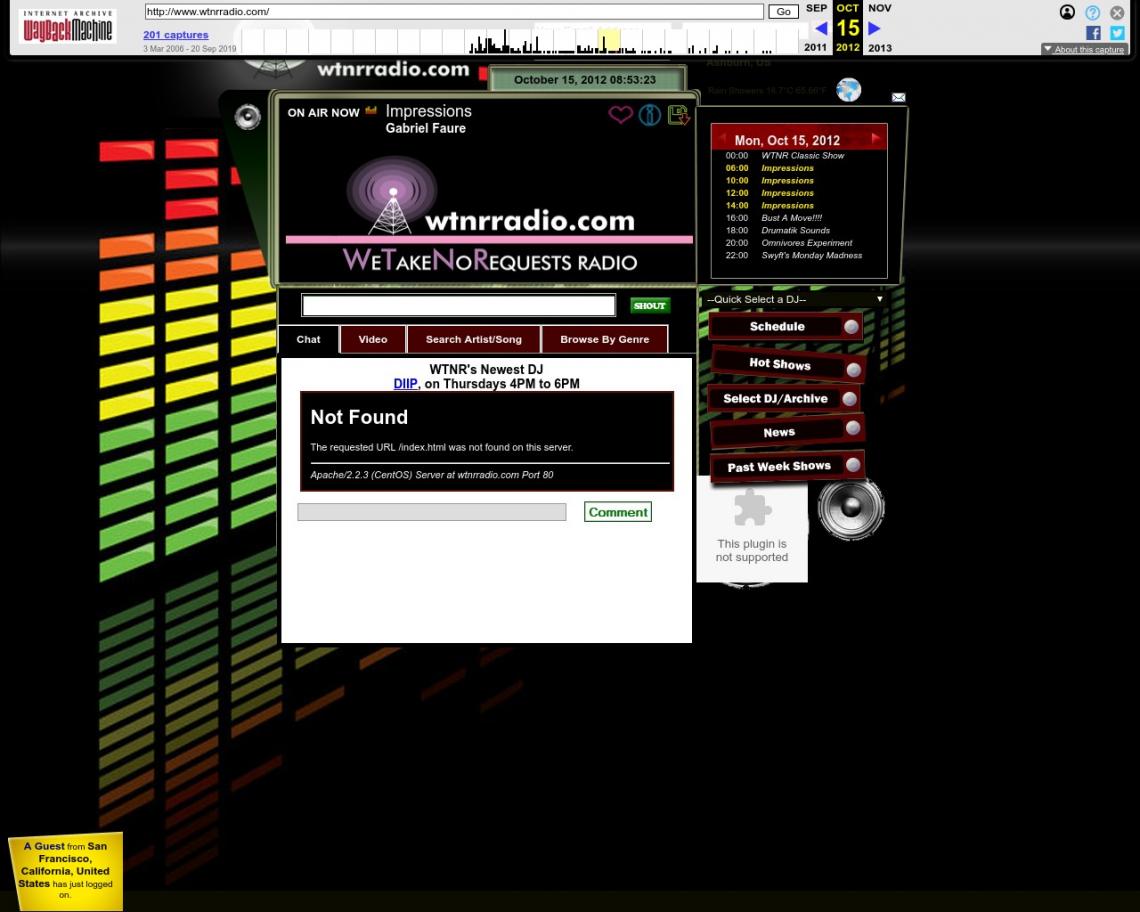
Task: Click the Not Found error heading
Action: tap(359, 417)
